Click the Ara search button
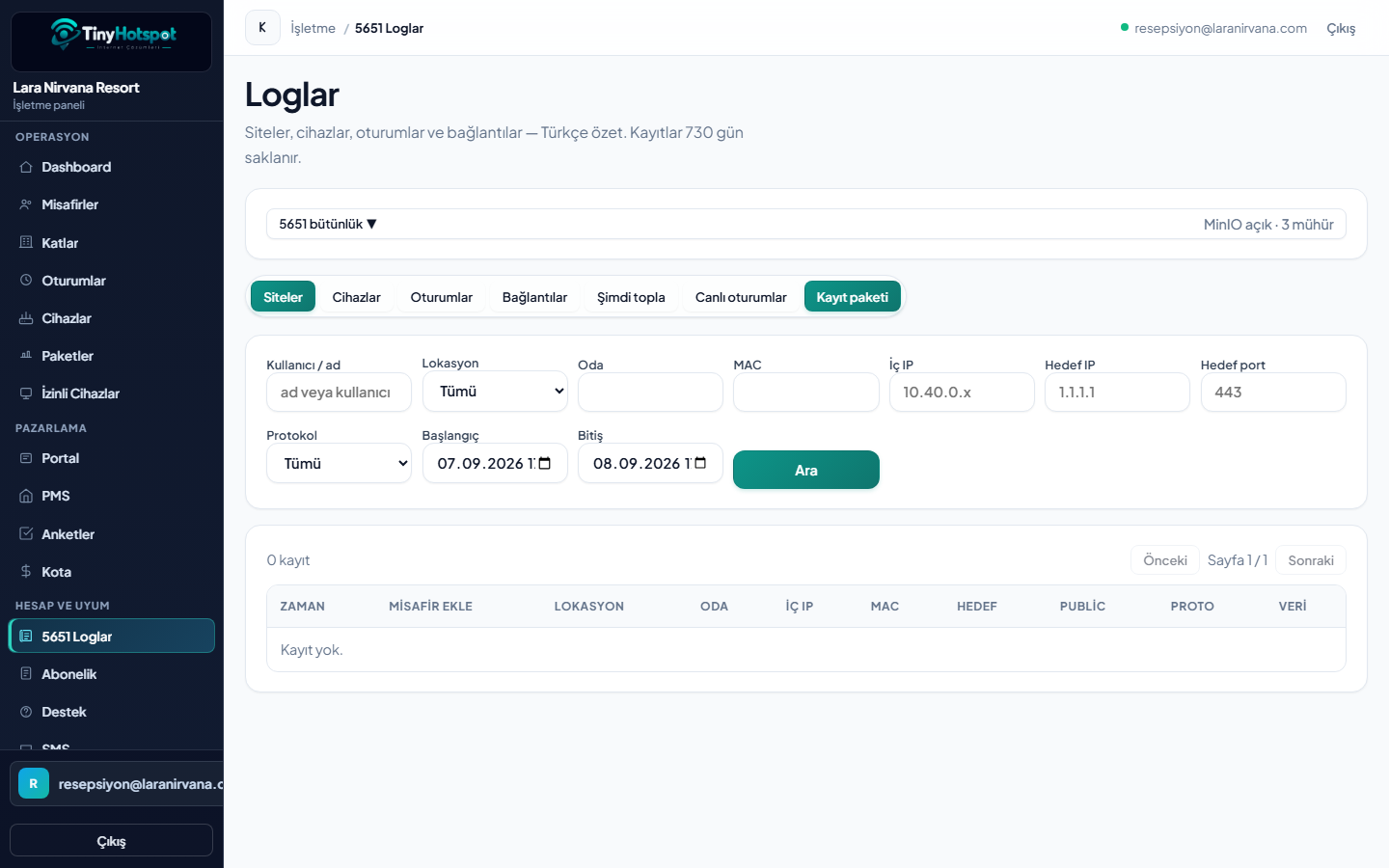This screenshot has height=868, width=1389. pos(806,470)
